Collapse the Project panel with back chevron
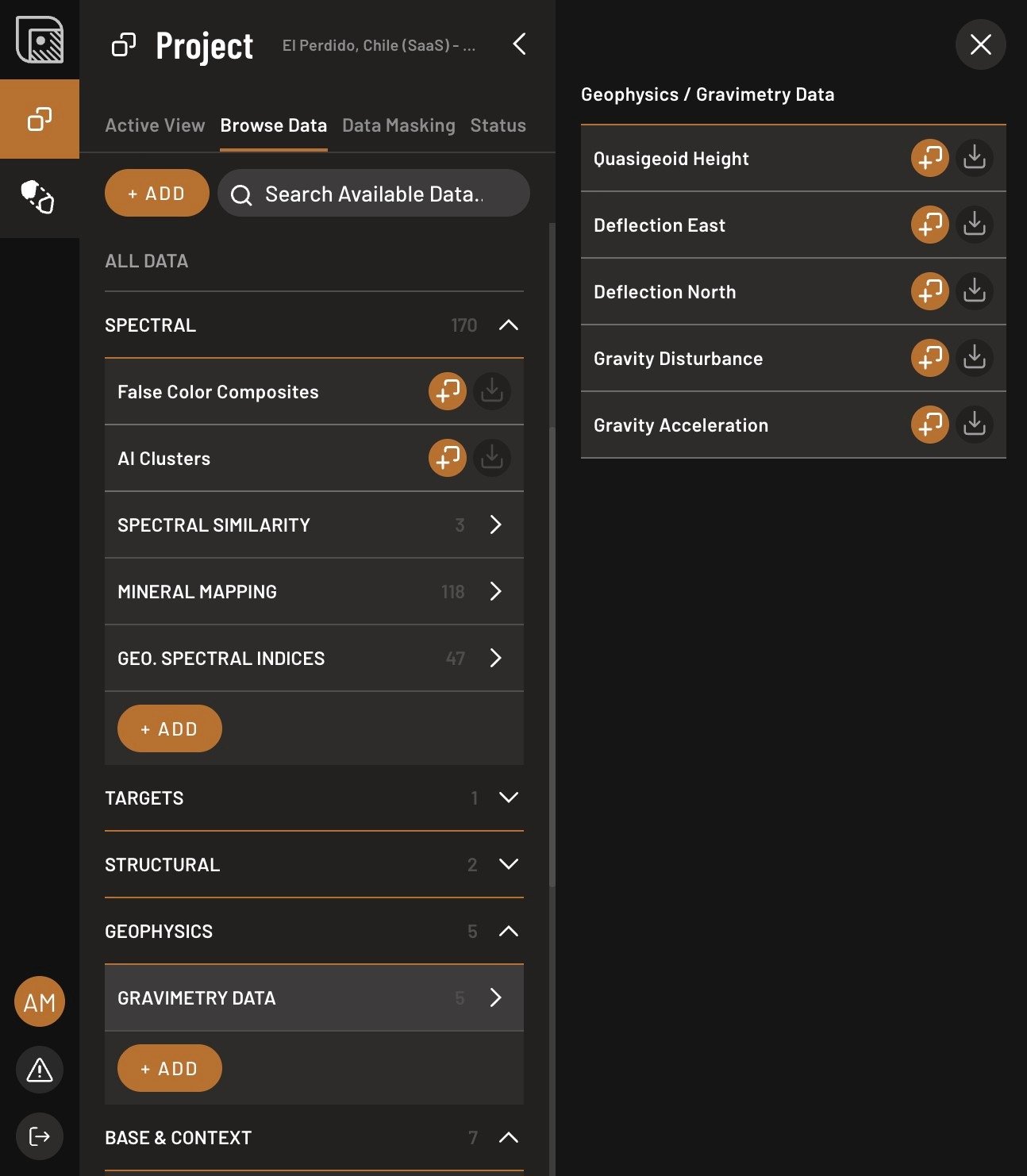Viewport: 1027px width, 1176px height. [519, 44]
